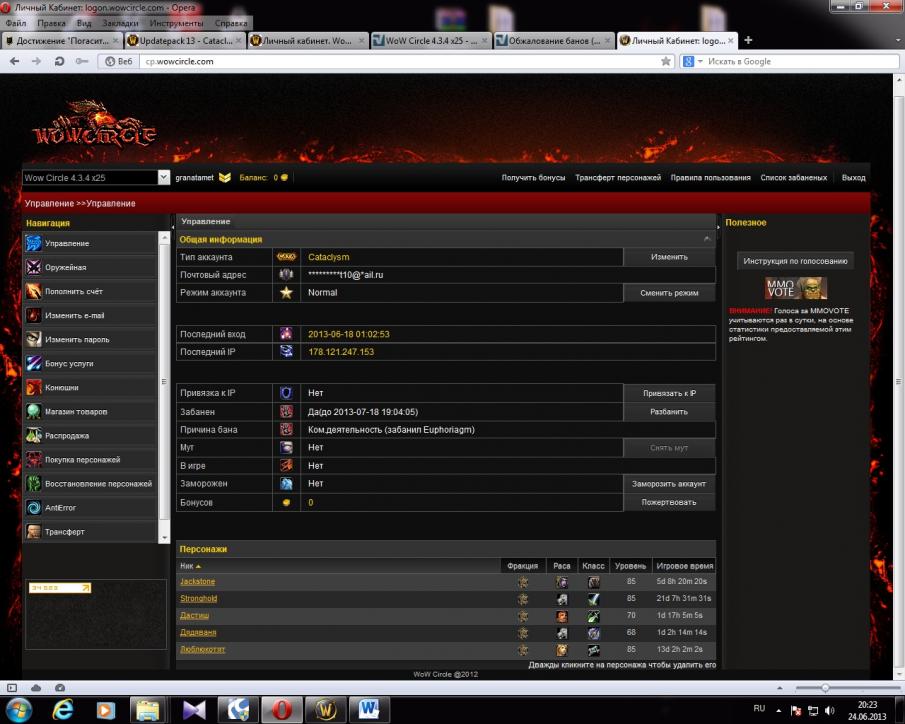Open the Jackstone character link

click(197, 581)
